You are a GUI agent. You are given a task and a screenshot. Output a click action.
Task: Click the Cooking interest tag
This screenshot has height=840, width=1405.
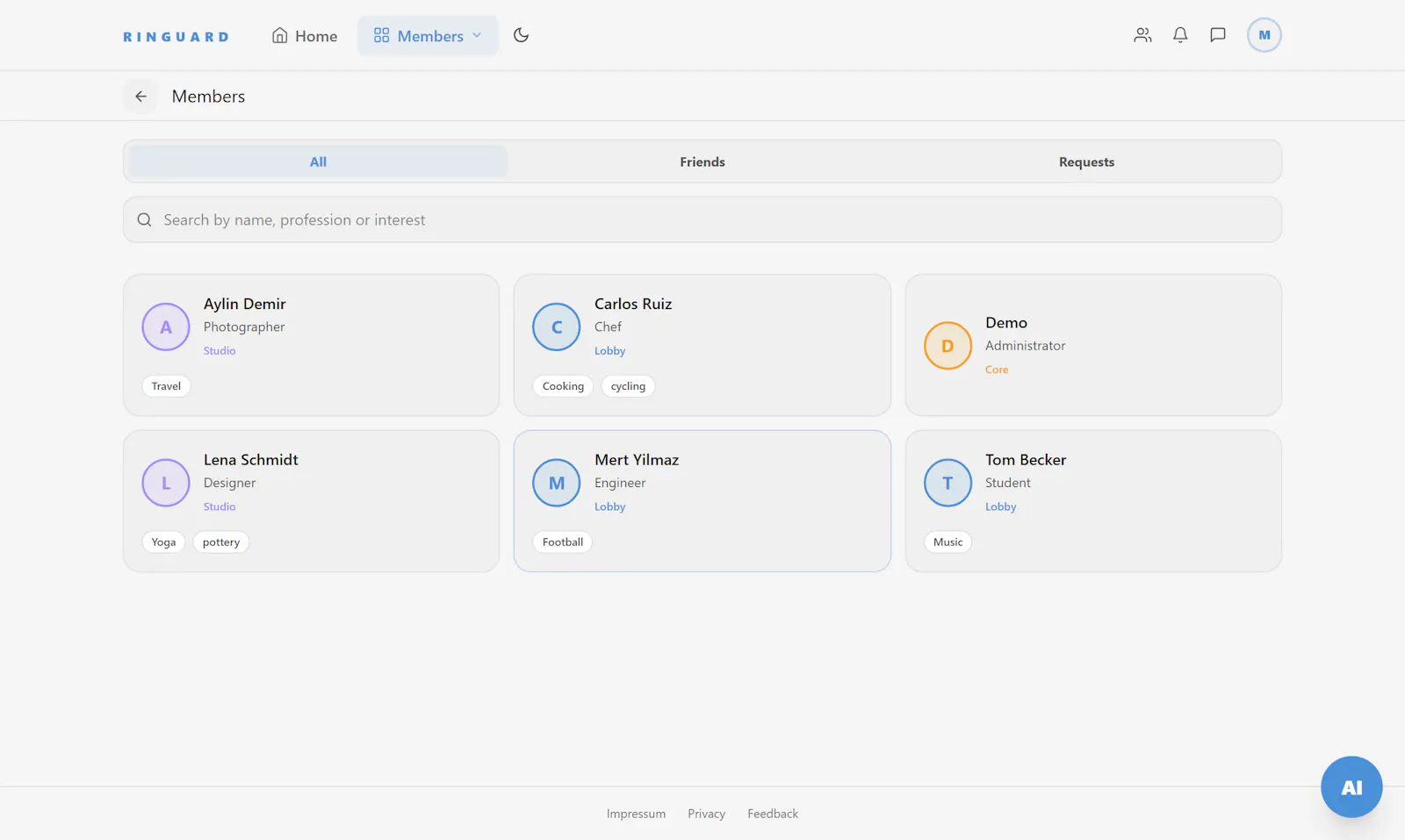point(563,386)
